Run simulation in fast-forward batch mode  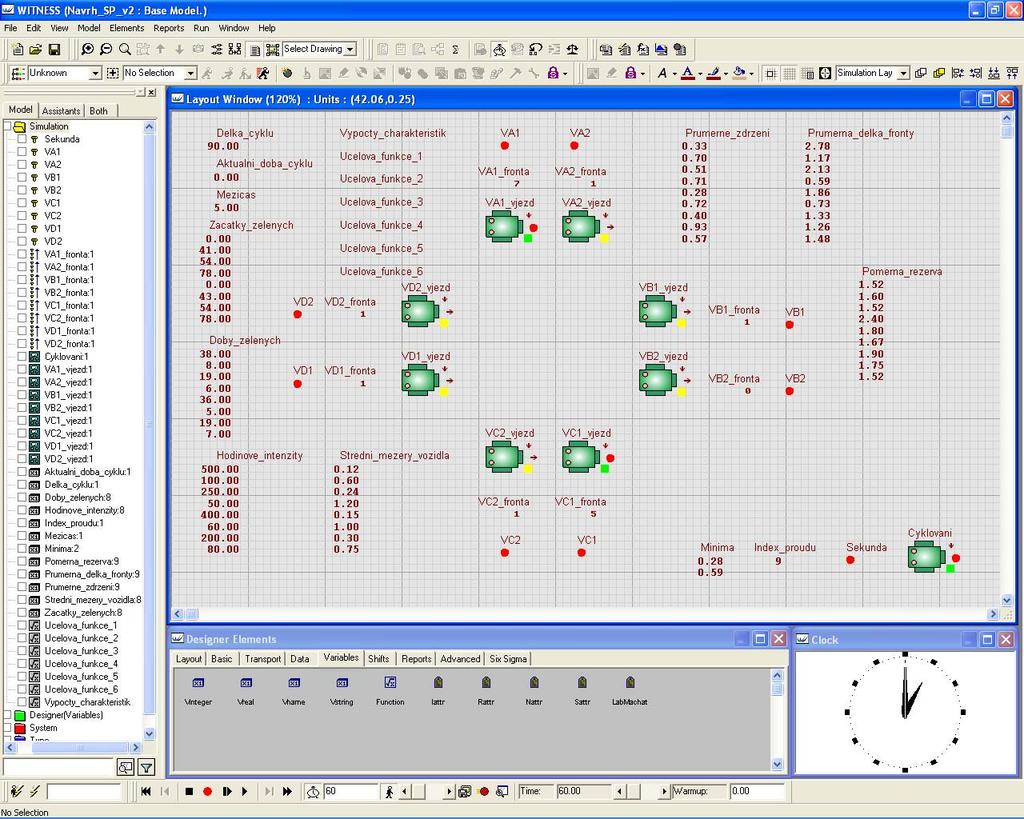click(x=287, y=792)
